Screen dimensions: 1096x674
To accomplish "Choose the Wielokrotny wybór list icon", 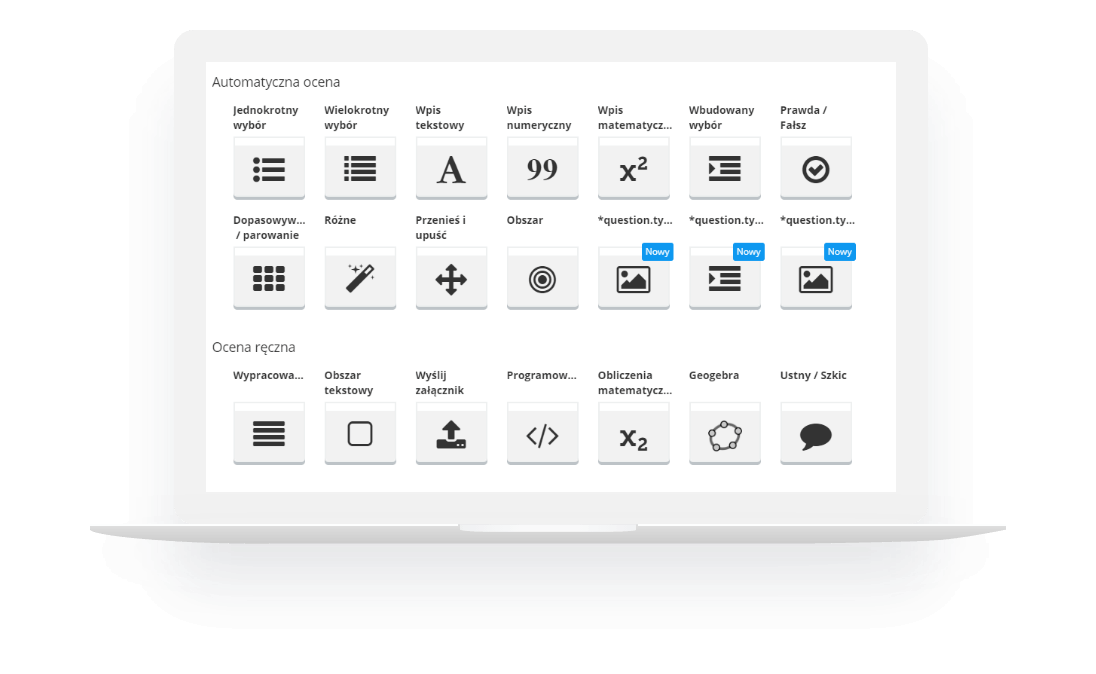I will (360, 169).
